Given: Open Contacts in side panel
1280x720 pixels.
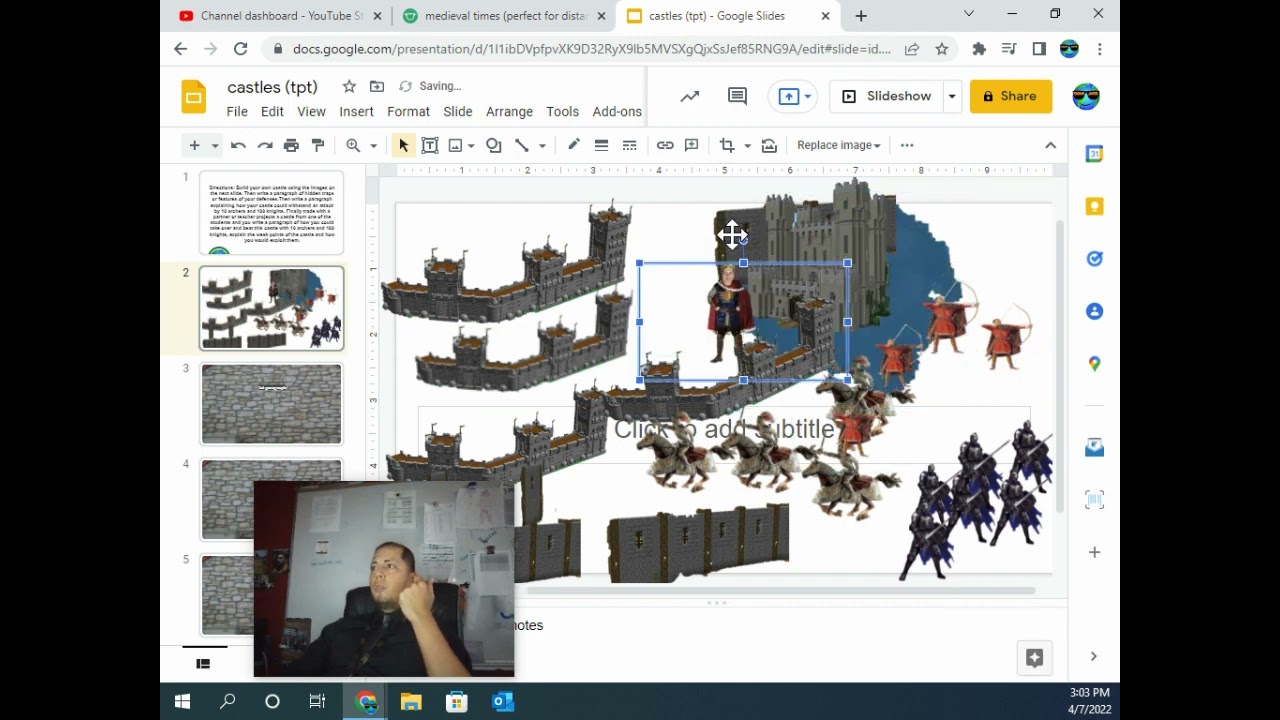Looking at the screenshot, I should (1094, 311).
